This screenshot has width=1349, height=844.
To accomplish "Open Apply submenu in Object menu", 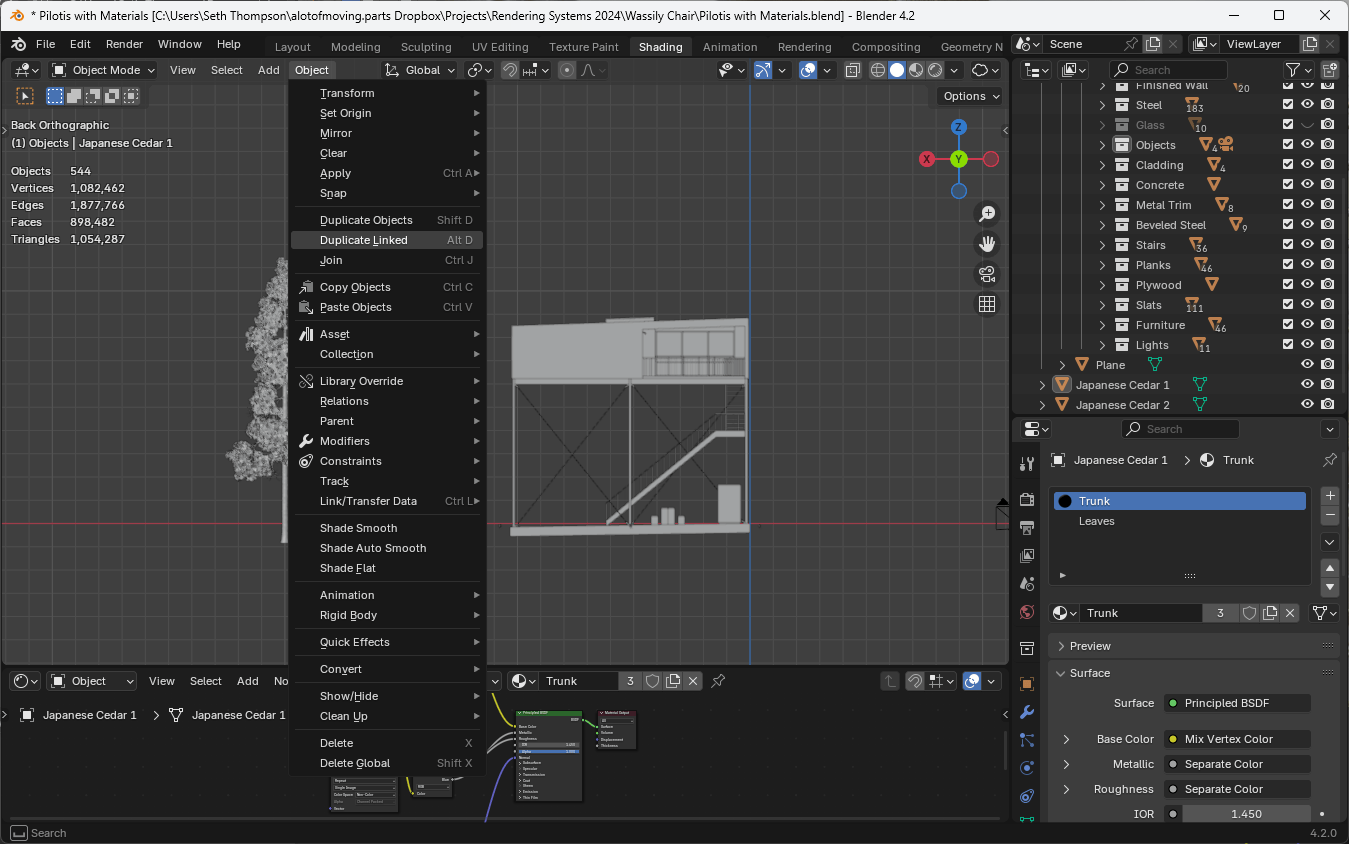I will tap(387, 173).
